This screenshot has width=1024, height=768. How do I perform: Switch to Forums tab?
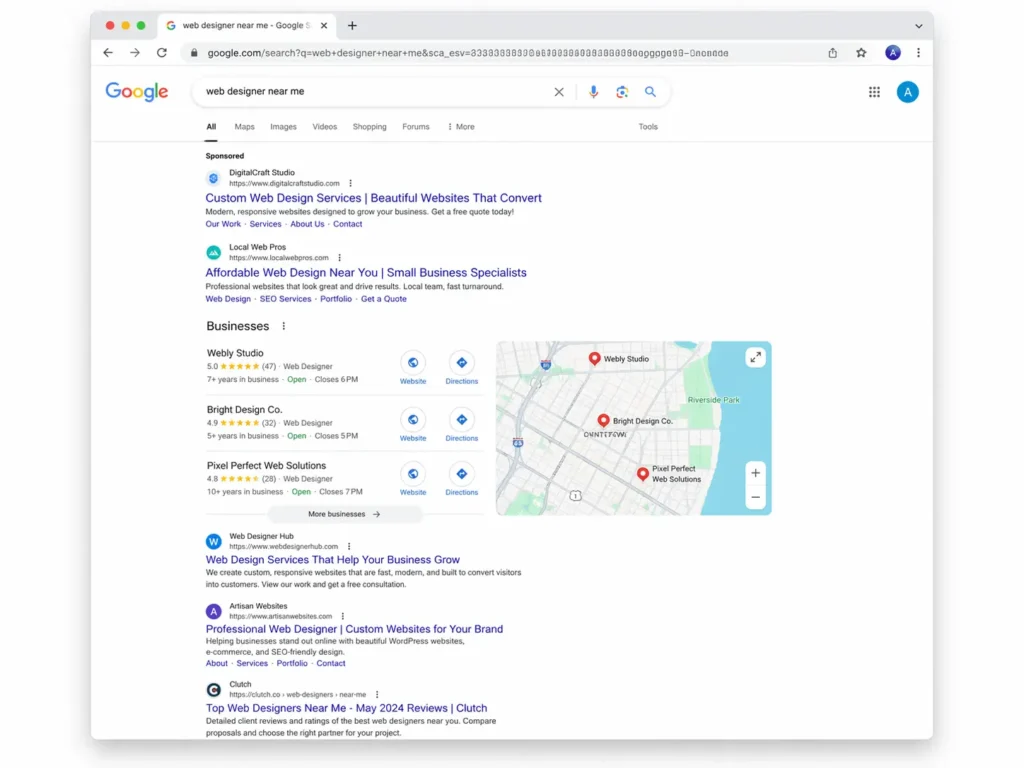[416, 127]
